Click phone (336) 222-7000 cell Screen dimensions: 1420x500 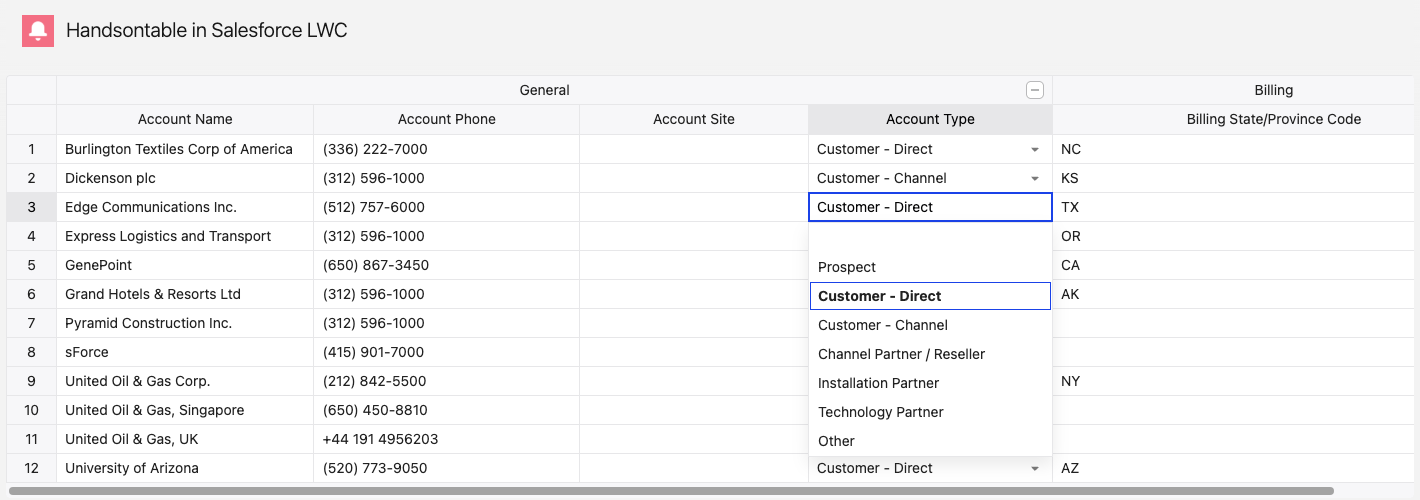point(447,149)
